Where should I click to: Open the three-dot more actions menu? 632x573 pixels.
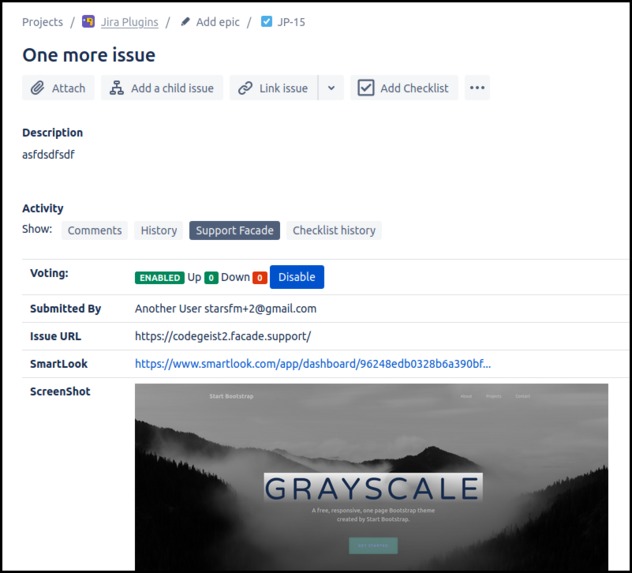[x=477, y=87]
